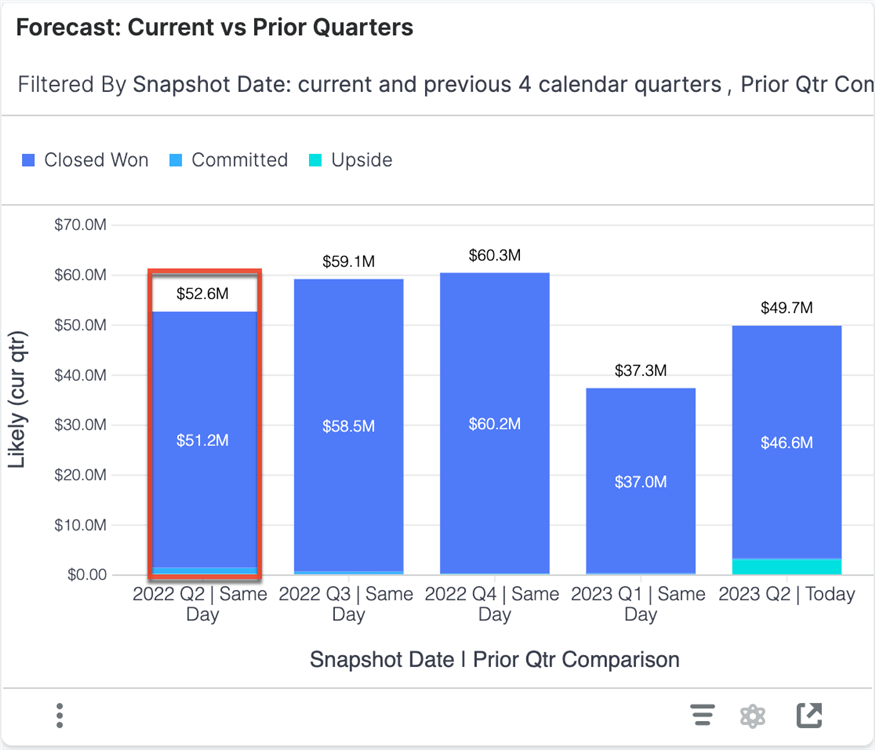Select the highlighted 2022 Q2 bar
This screenshot has width=875, height=750.
(203, 440)
